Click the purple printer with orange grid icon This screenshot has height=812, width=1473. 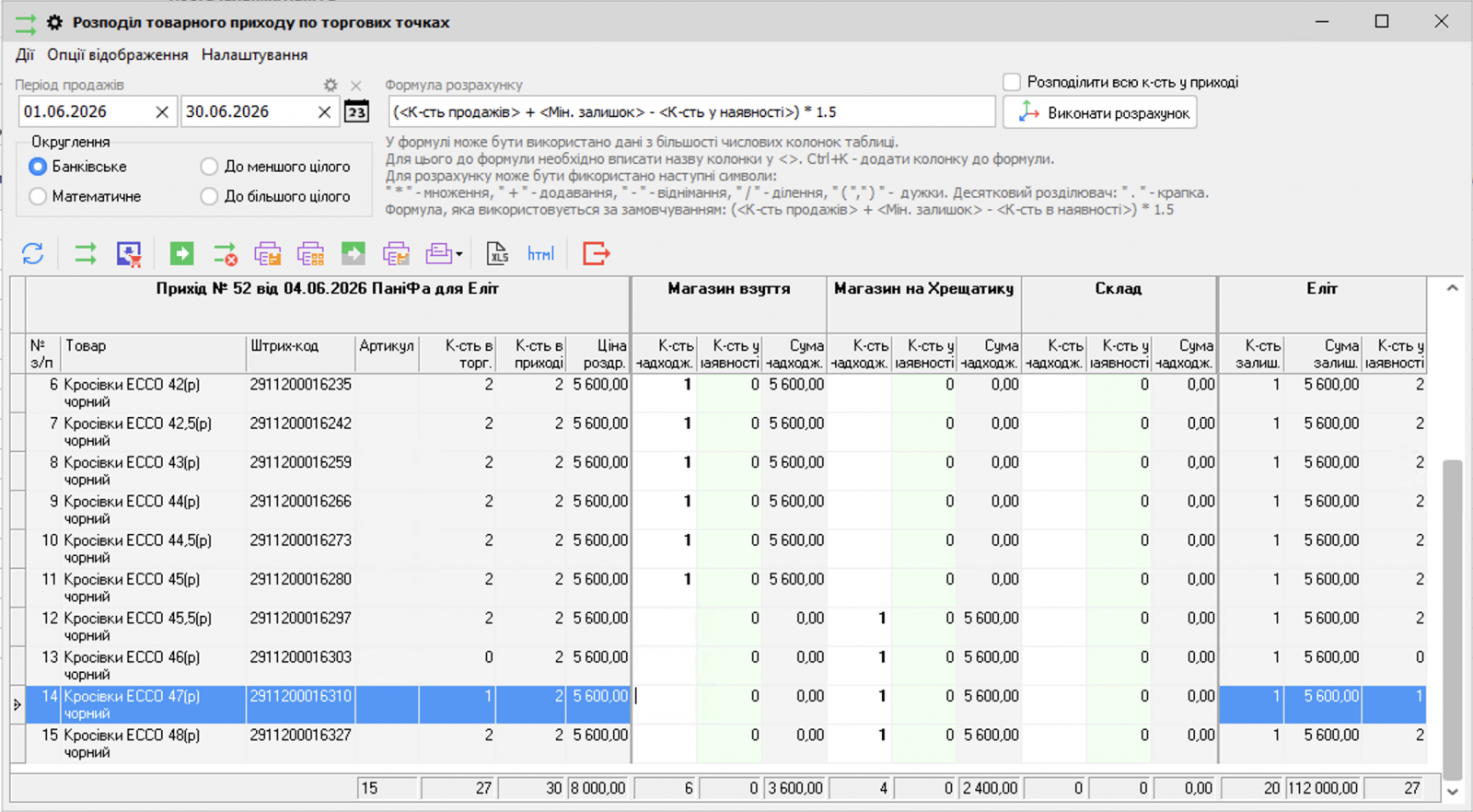pyautogui.click(x=311, y=253)
